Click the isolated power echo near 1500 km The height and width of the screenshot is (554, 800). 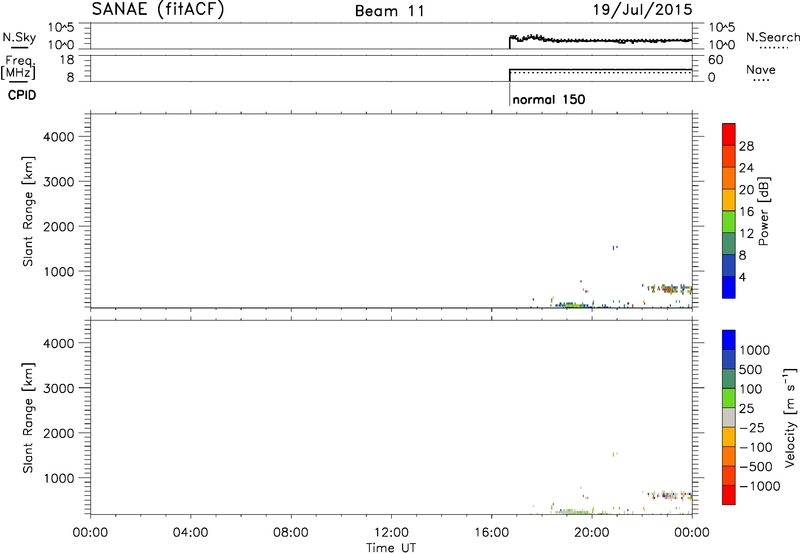click(615, 248)
